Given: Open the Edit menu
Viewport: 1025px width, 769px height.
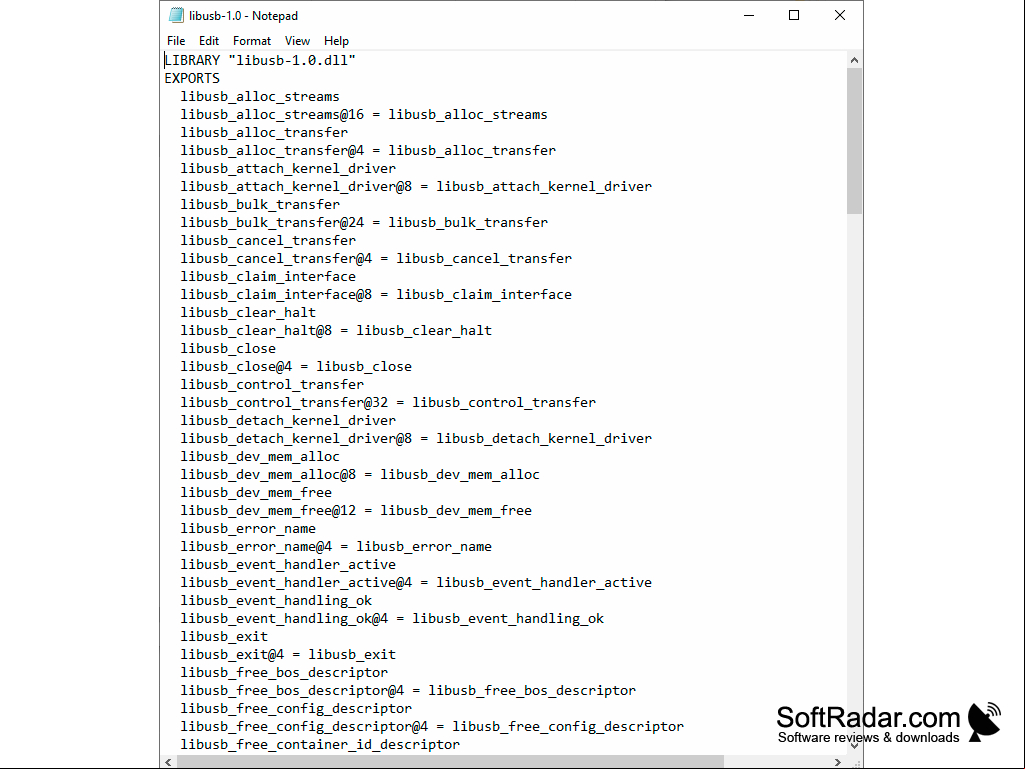Looking at the screenshot, I should pos(209,41).
